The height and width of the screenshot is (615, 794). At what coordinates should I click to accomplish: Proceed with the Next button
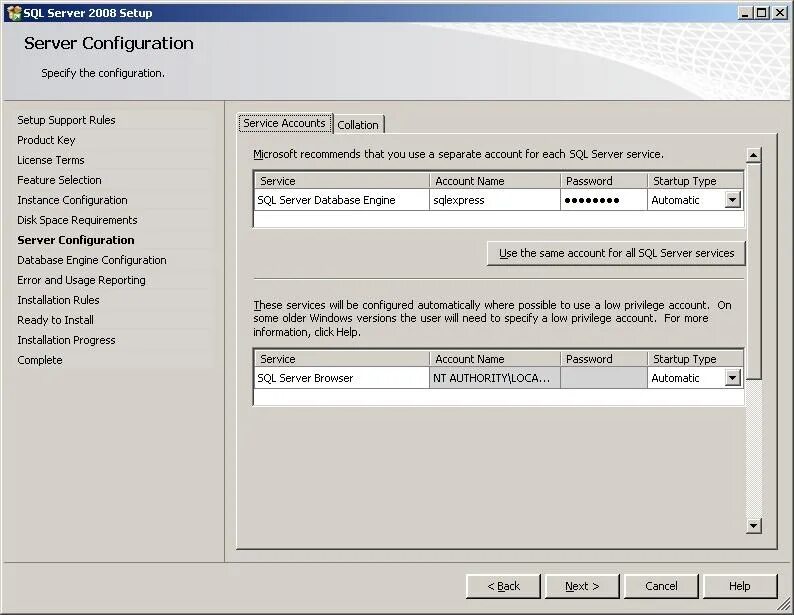point(582,586)
